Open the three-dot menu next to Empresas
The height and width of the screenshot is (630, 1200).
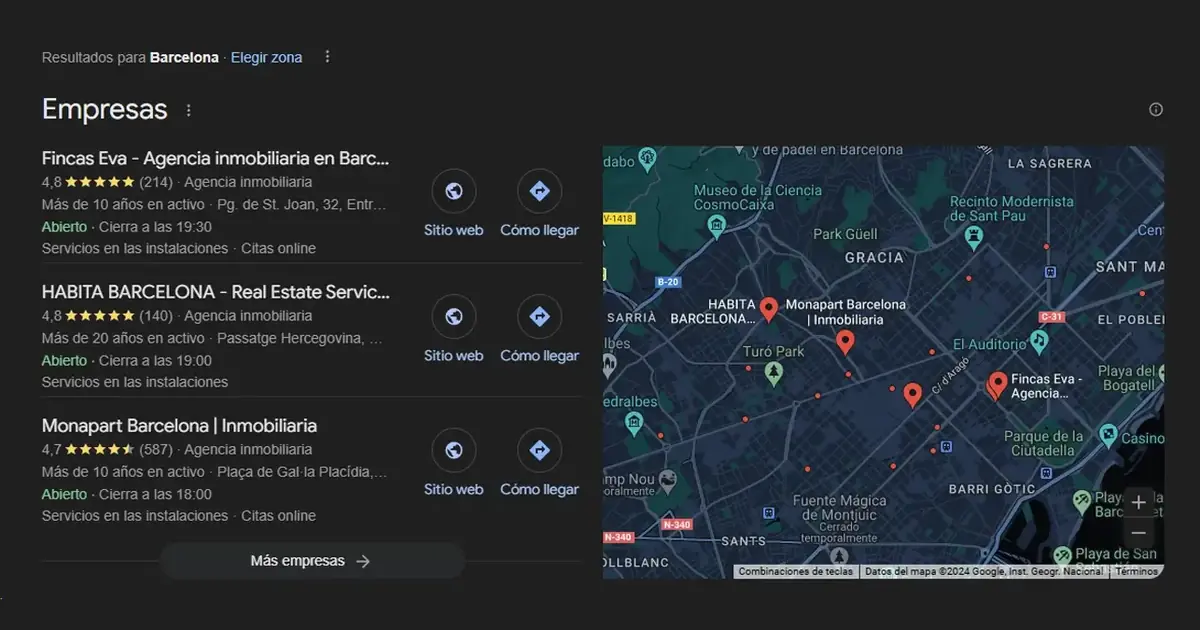click(x=188, y=110)
